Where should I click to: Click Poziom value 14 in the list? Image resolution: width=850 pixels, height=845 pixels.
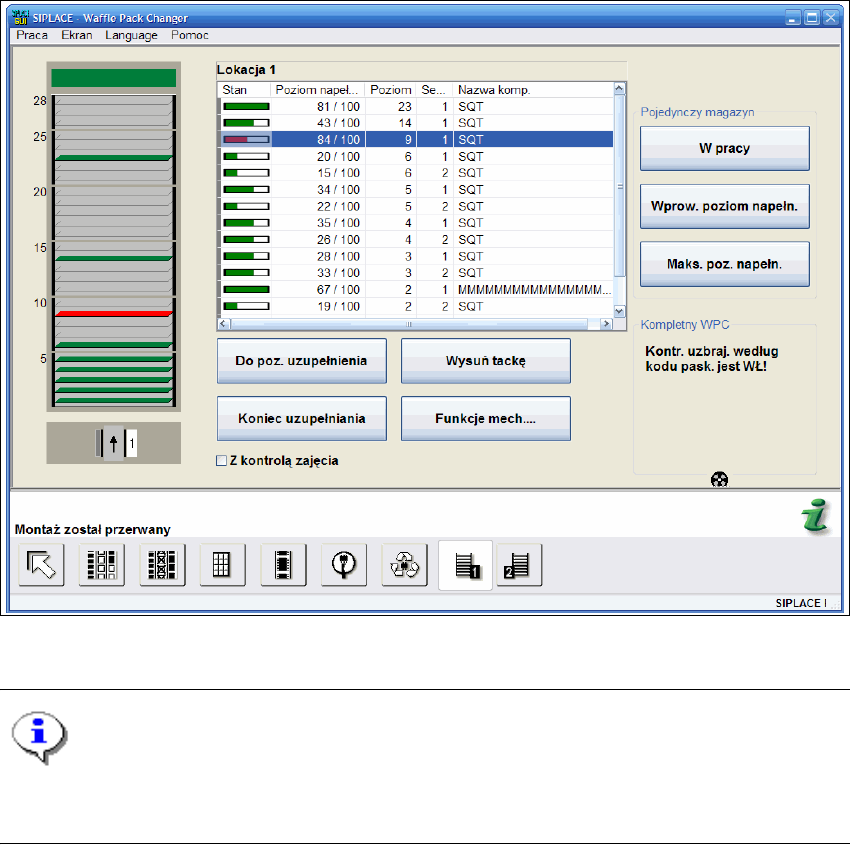(405, 123)
